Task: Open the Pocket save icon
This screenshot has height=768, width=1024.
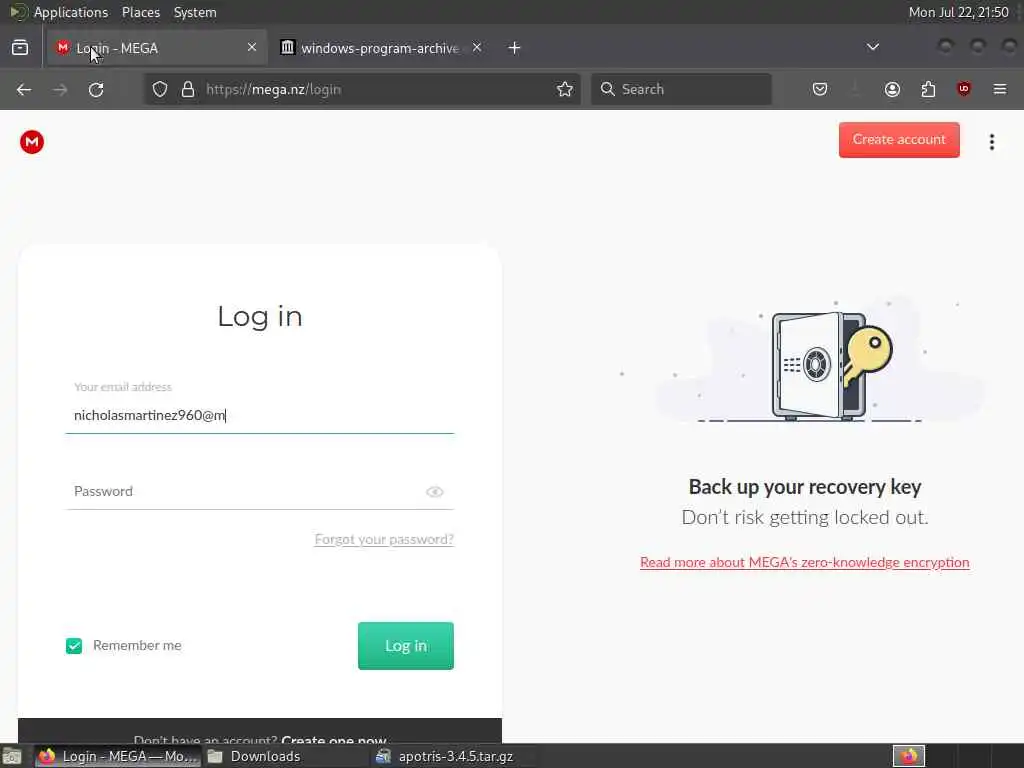Action: tap(820, 89)
